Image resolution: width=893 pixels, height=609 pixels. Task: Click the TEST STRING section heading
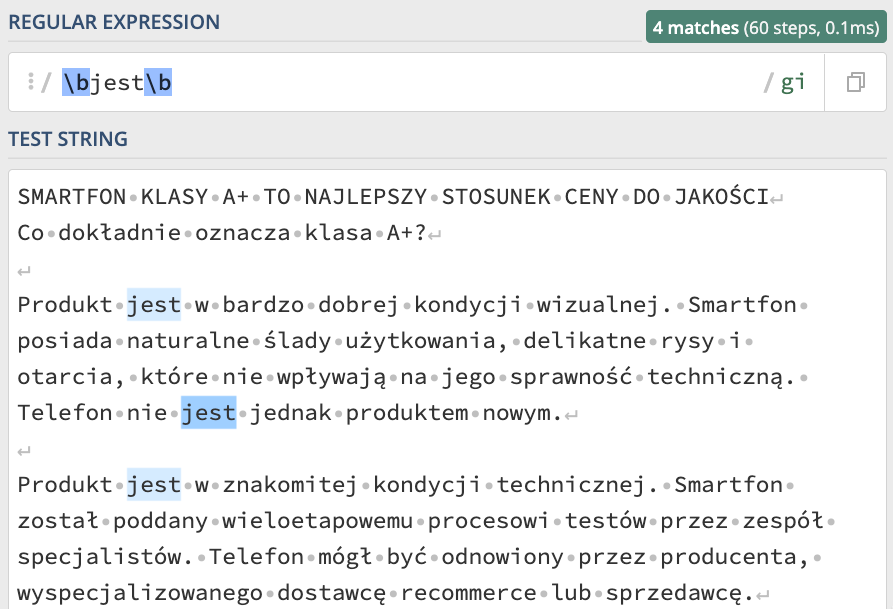(x=68, y=139)
